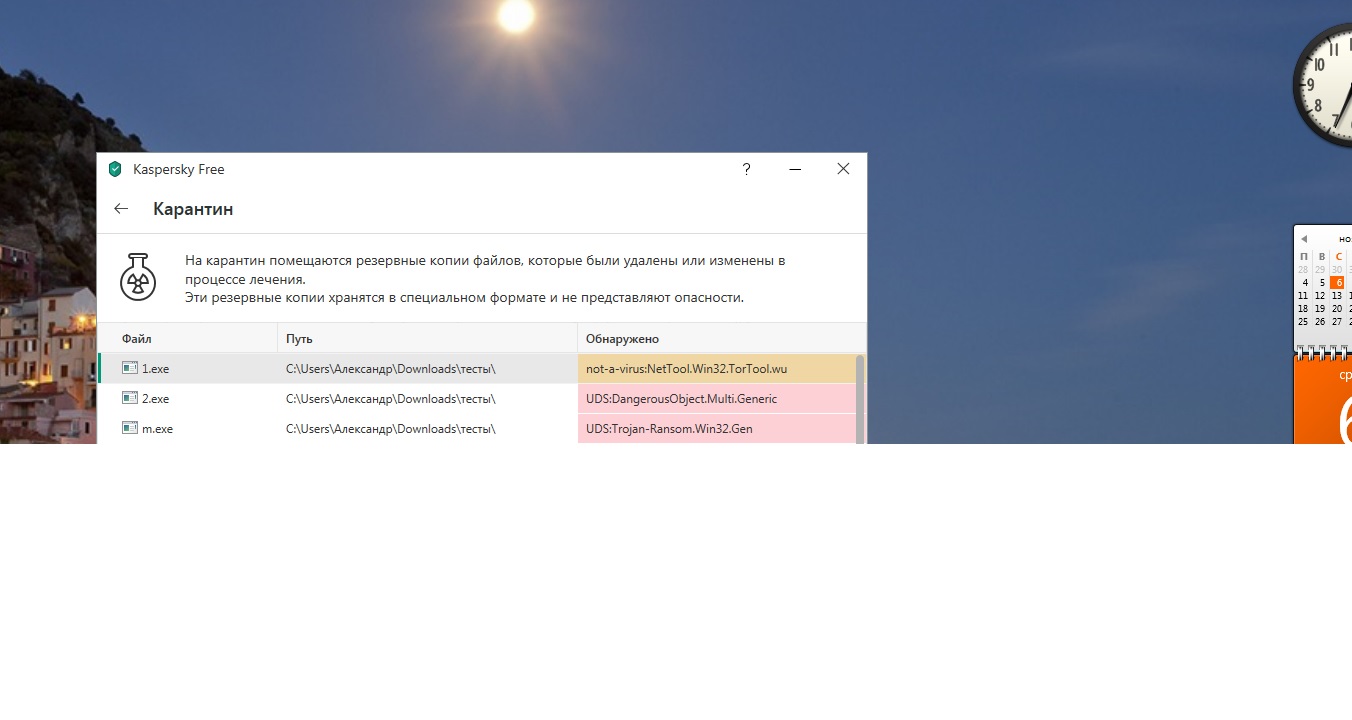Viewport: 1352px width, 720px height.
Task: Click the path cell in the 2.exe row
Action: 428,399
